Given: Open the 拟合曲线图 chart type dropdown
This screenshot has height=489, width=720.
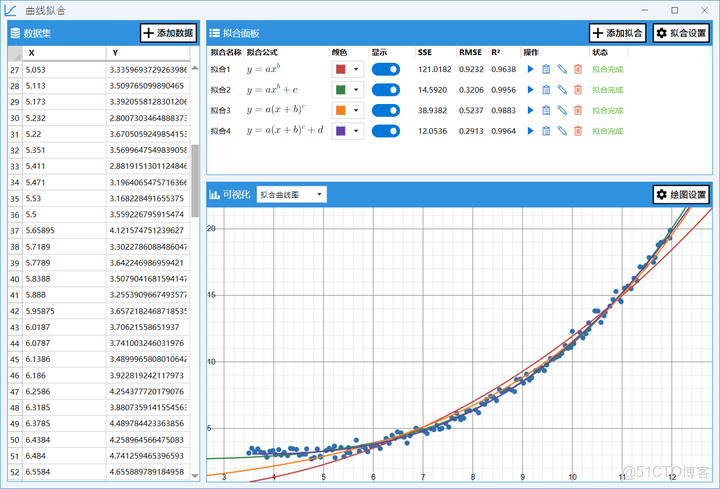Looking at the screenshot, I should 292,194.
